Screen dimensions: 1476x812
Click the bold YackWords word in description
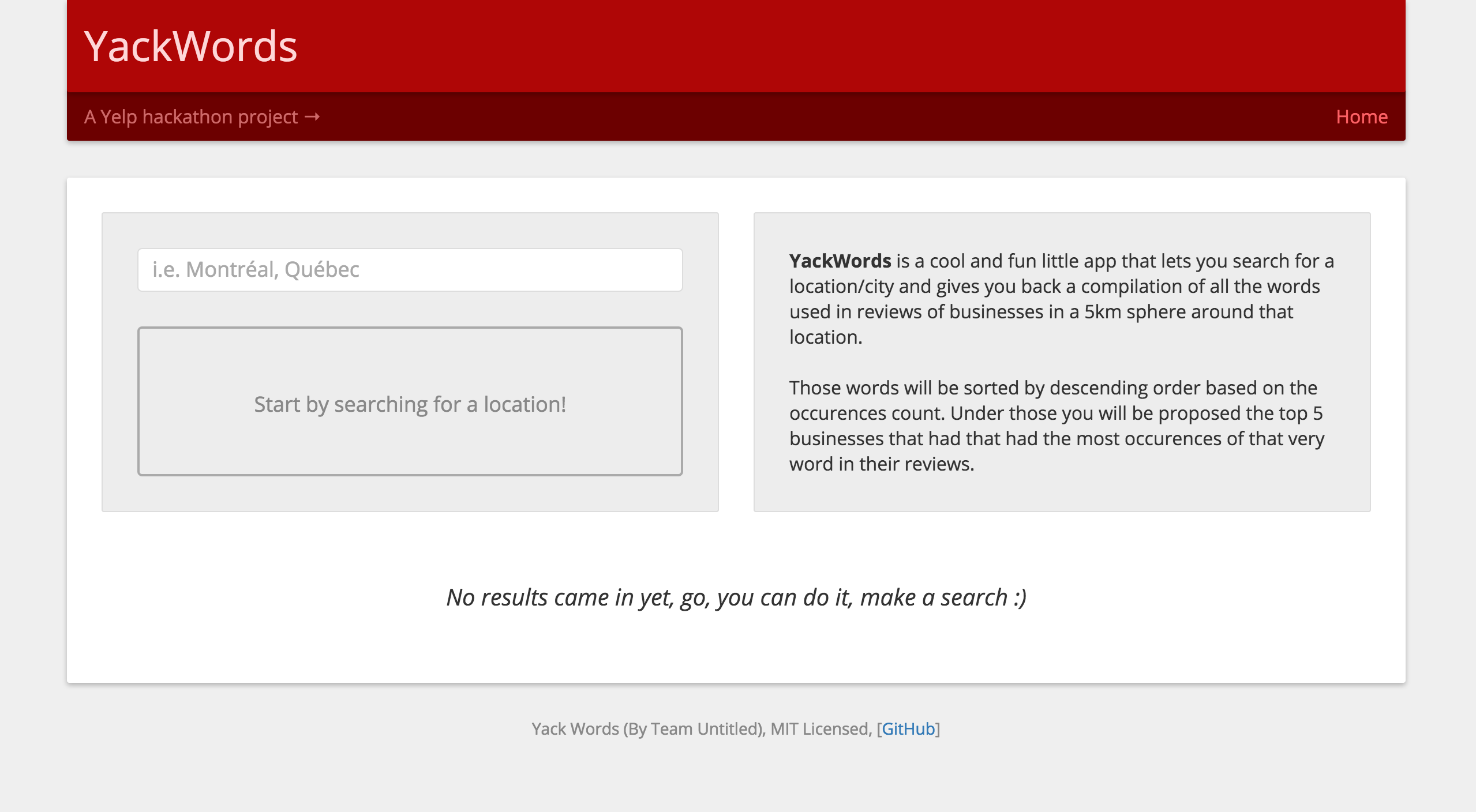(840, 261)
